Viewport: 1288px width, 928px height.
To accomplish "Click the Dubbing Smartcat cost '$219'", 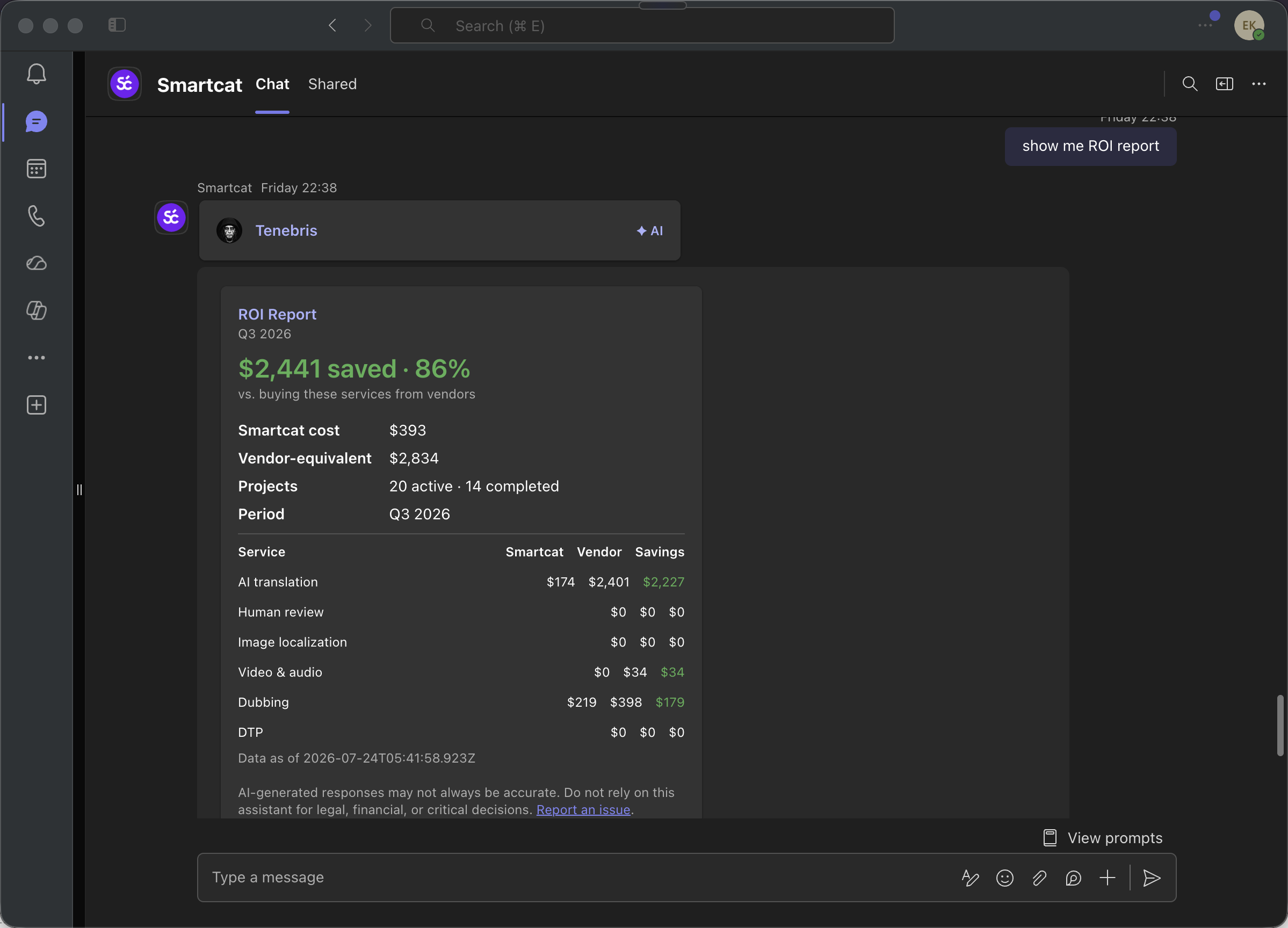I will 582,702.
